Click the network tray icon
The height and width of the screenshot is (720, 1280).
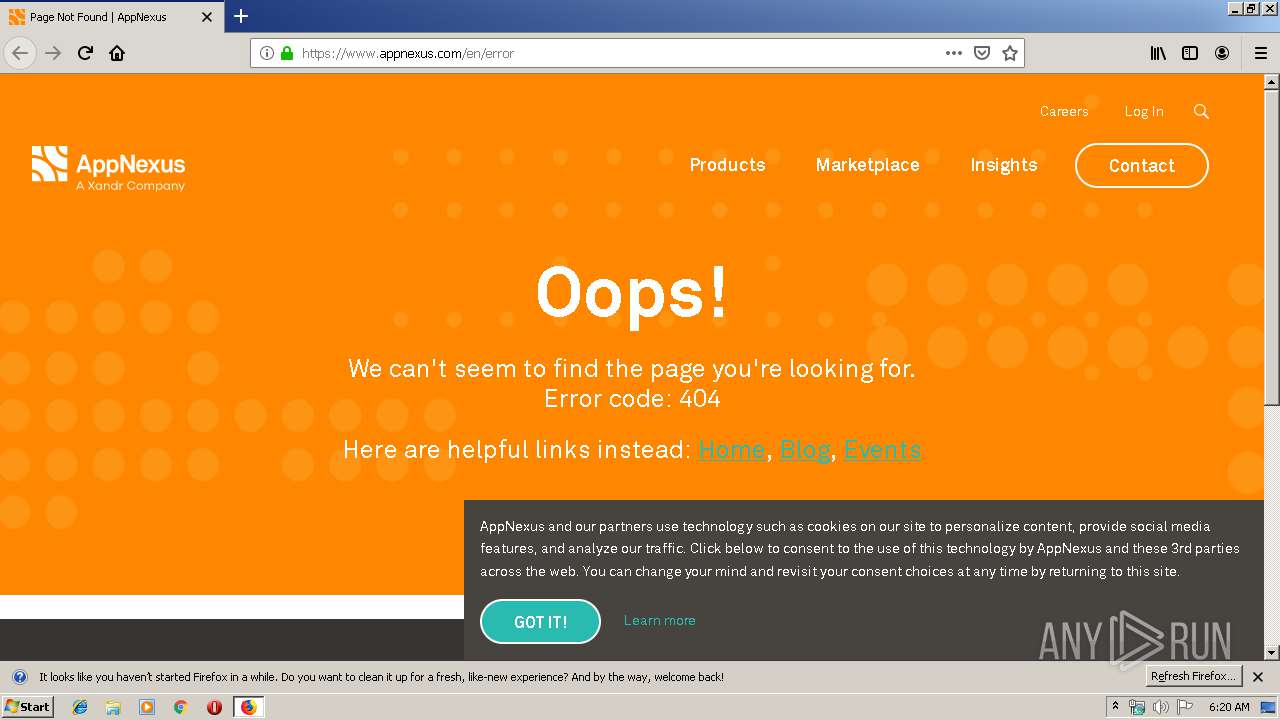click(x=1137, y=707)
